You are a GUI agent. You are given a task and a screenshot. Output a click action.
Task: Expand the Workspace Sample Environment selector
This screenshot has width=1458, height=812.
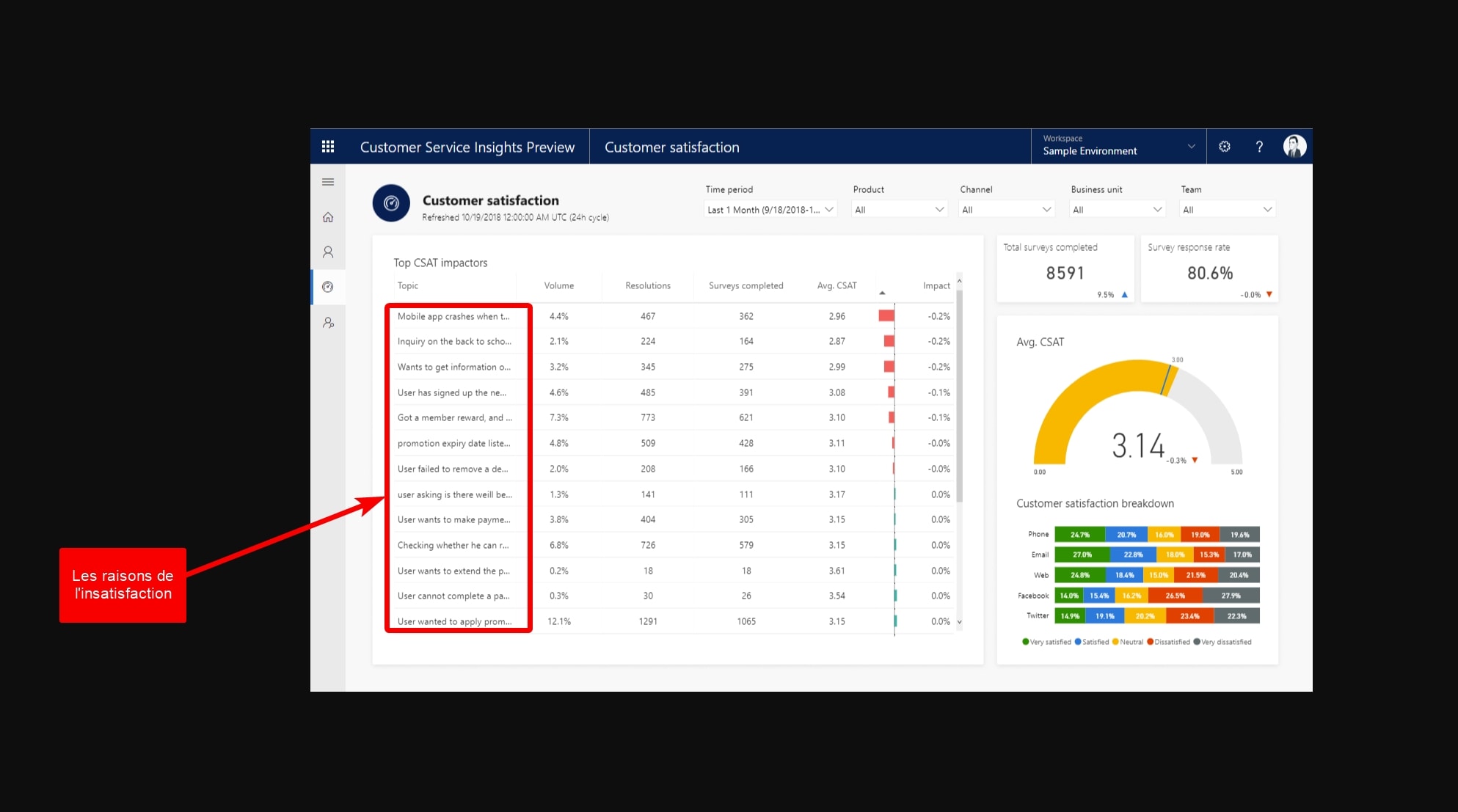point(1118,147)
